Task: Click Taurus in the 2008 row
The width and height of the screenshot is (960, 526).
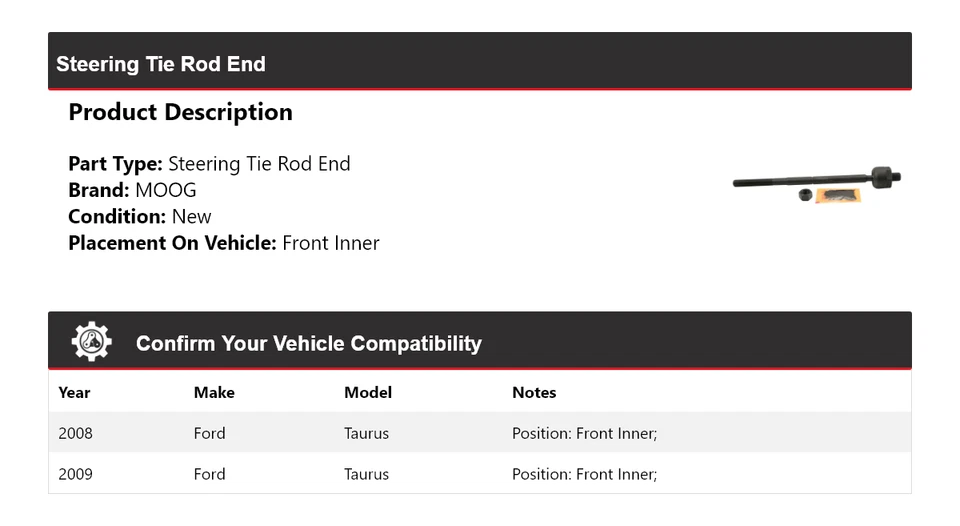Action: pos(366,433)
